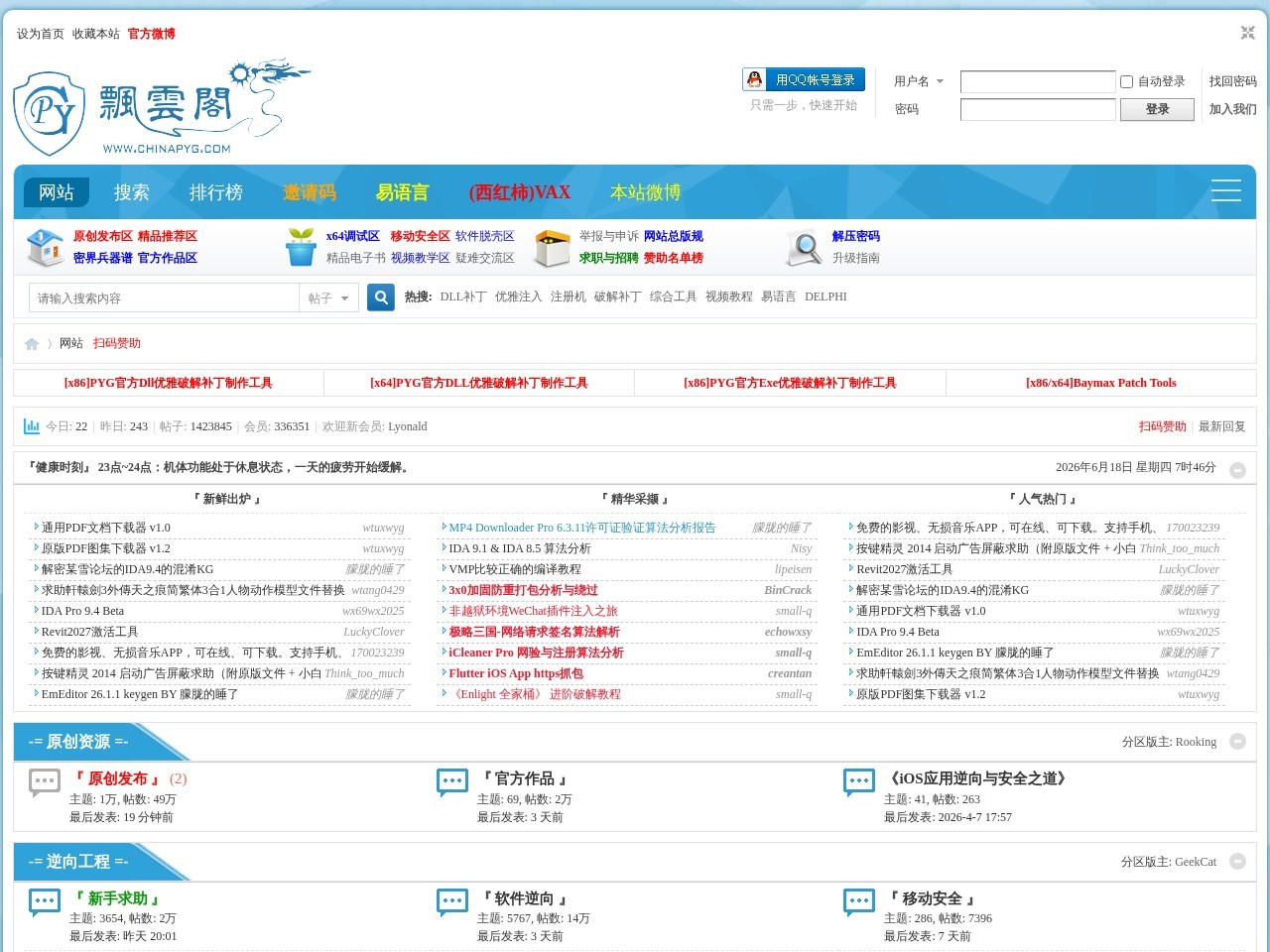Click the speech bubble icon for 原创发布
Viewport: 1270px width, 952px height.
click(45, 783)
